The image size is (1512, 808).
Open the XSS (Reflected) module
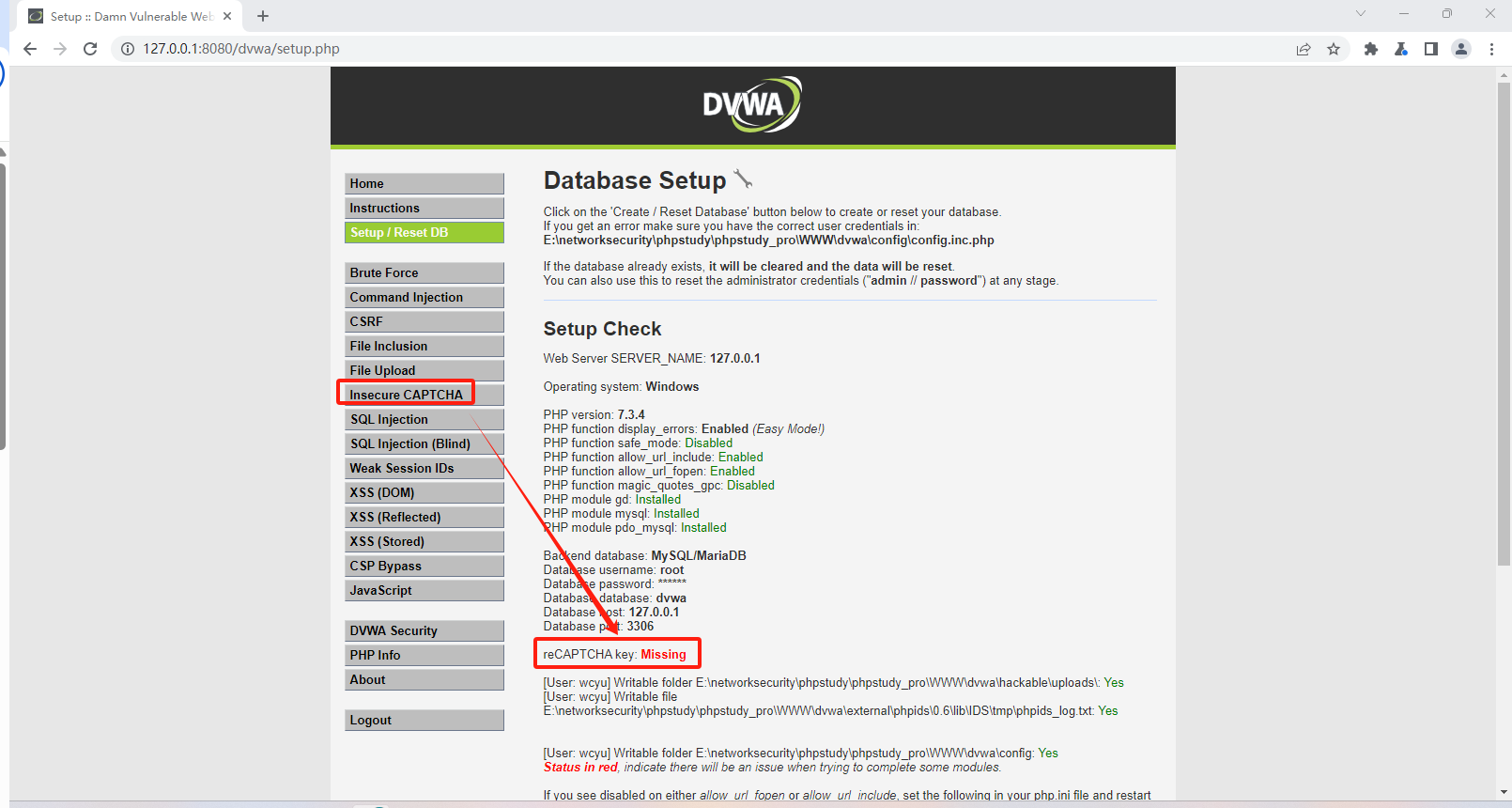(x=424, y=517)
